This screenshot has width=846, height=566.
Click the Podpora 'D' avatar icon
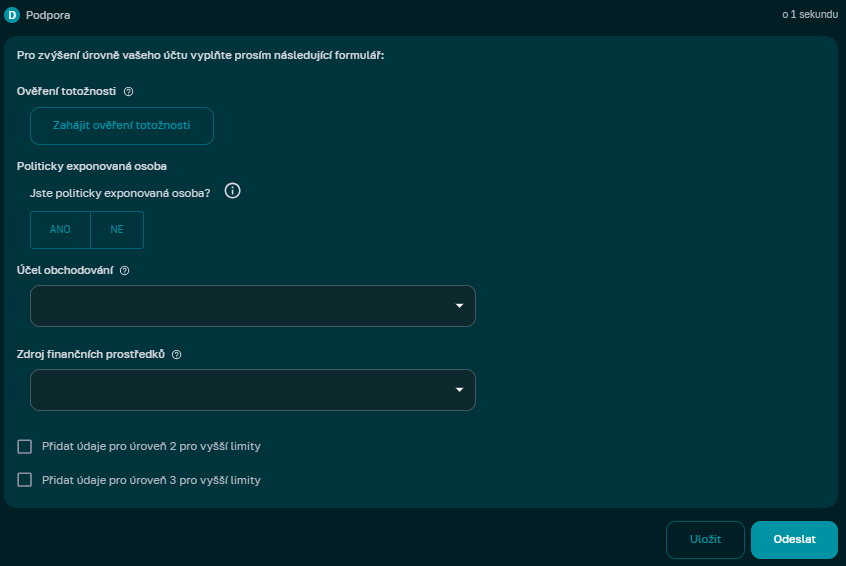click(13, 16)
